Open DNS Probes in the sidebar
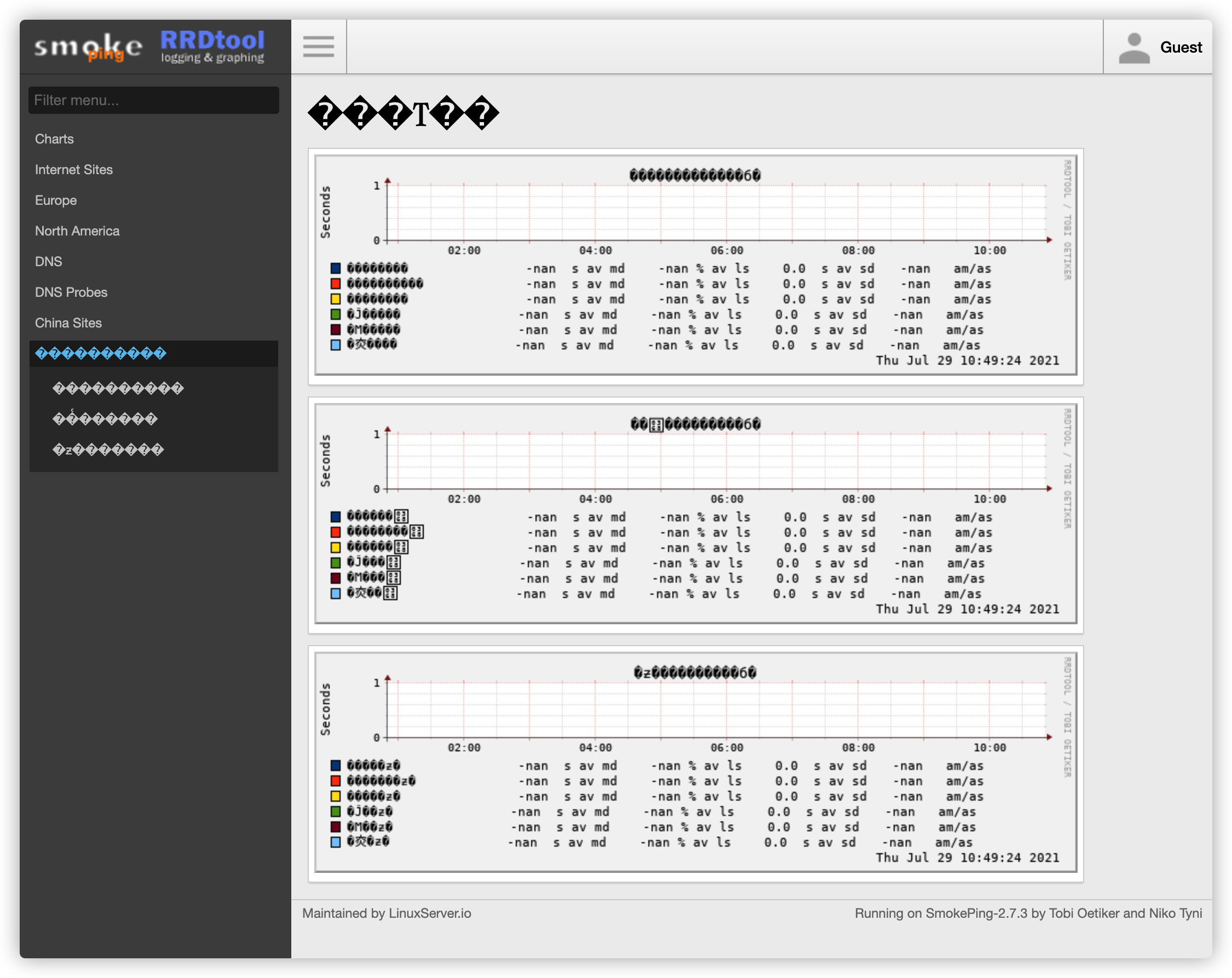The image size is (1232, 978). pos(71,292)
